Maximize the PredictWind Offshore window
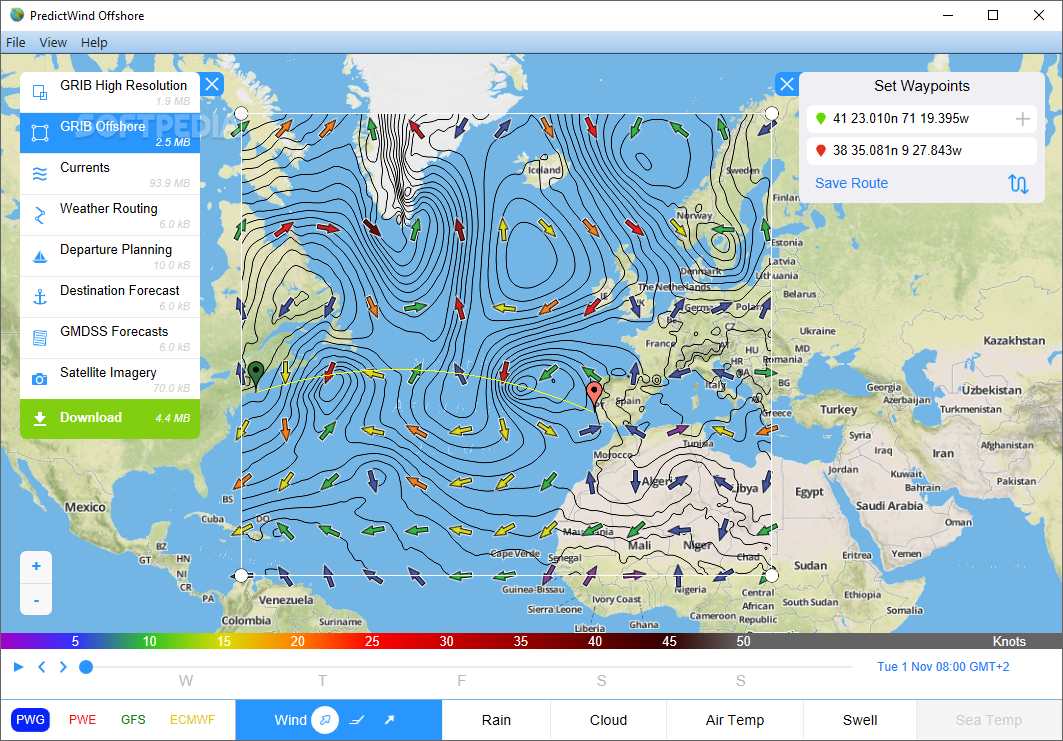Image resolution: width=1063 pixels, height=741 pixels. point(993,15)
